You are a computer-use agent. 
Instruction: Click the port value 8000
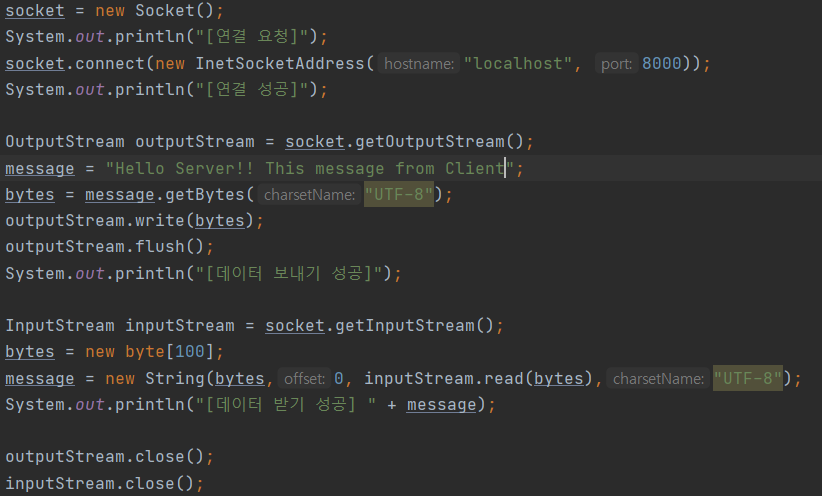662,63
